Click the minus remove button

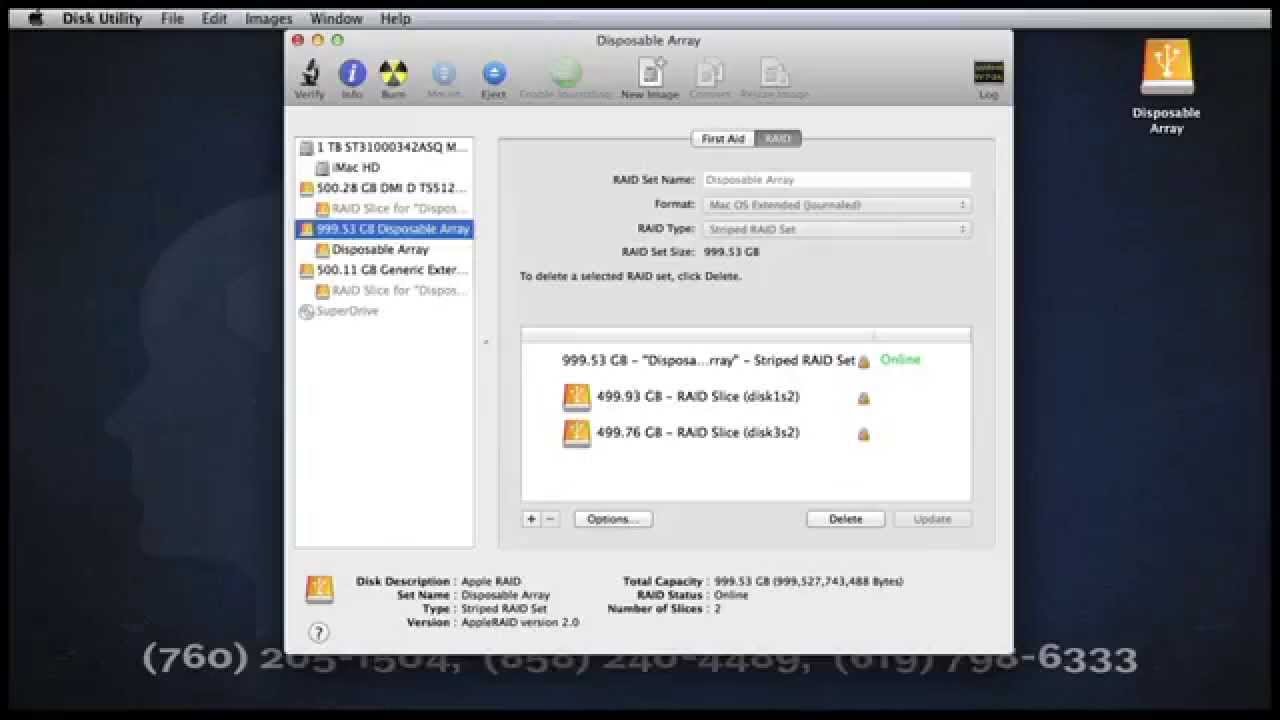click(x=550, y=519)
